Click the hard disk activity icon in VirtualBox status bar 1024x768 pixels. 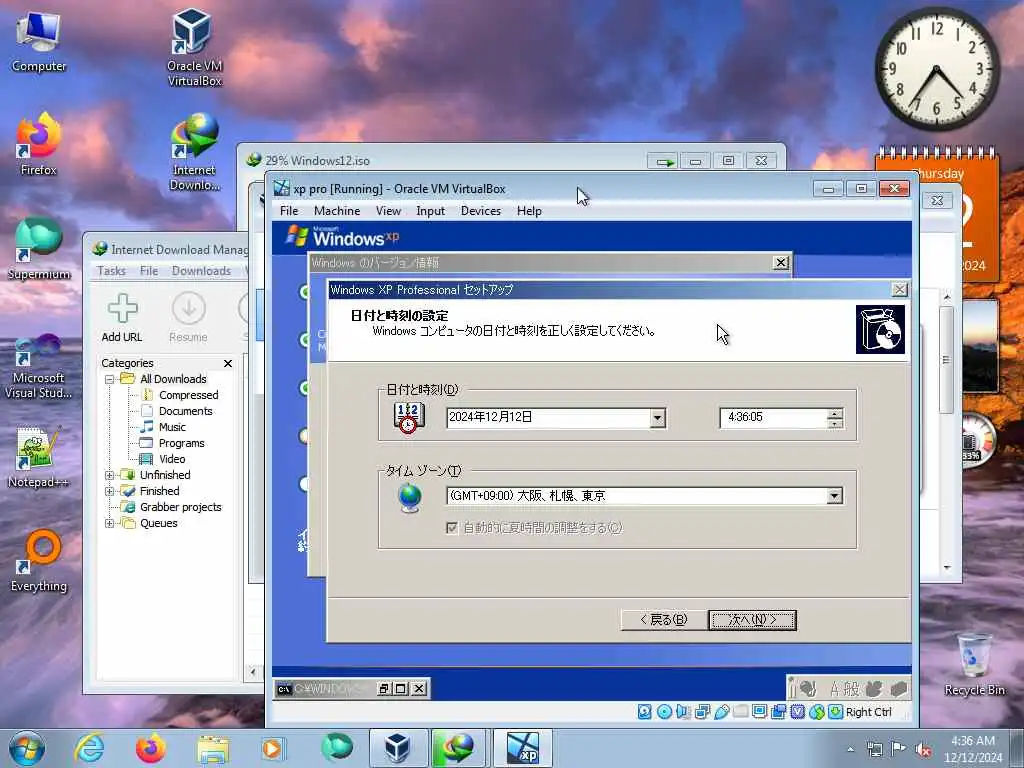pos(645,712)
